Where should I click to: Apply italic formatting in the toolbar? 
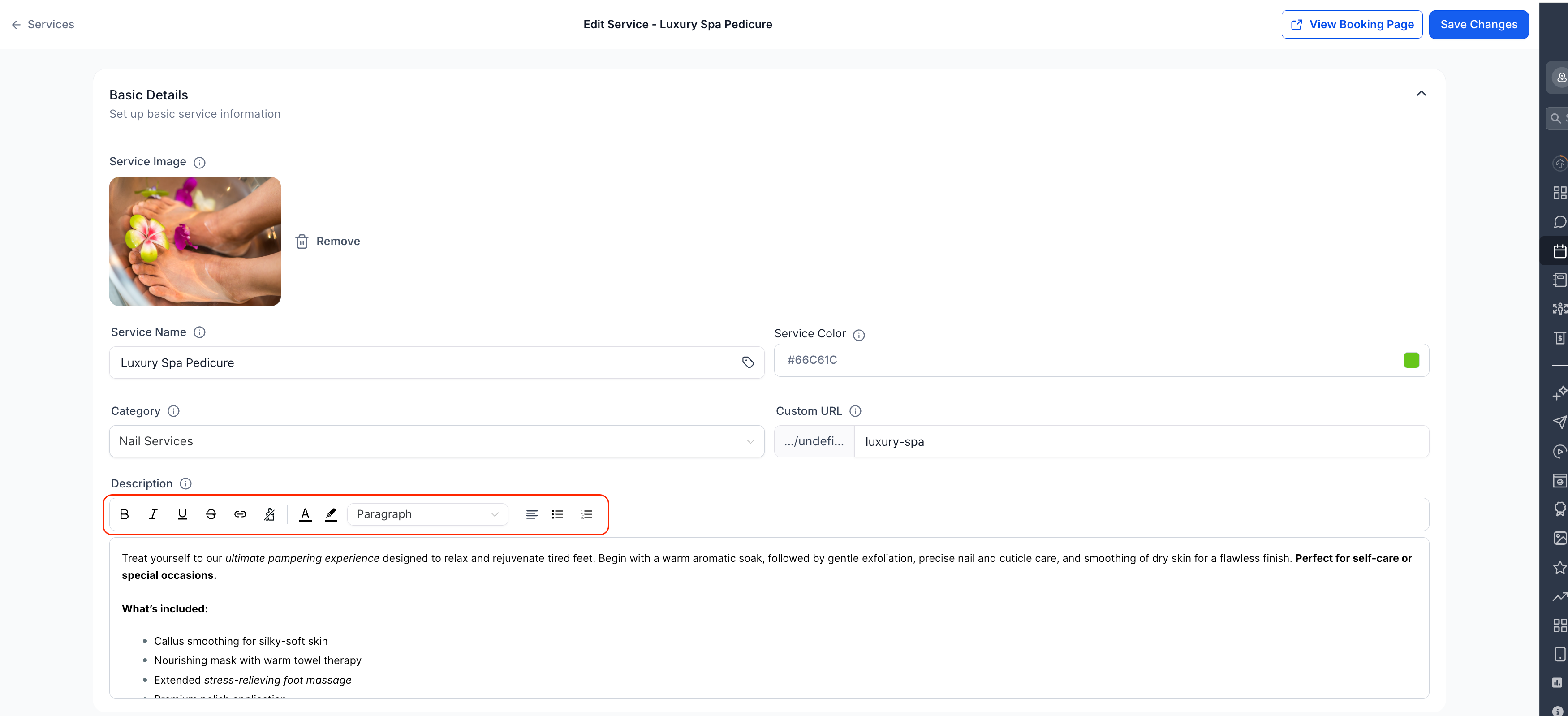[153, 514]
